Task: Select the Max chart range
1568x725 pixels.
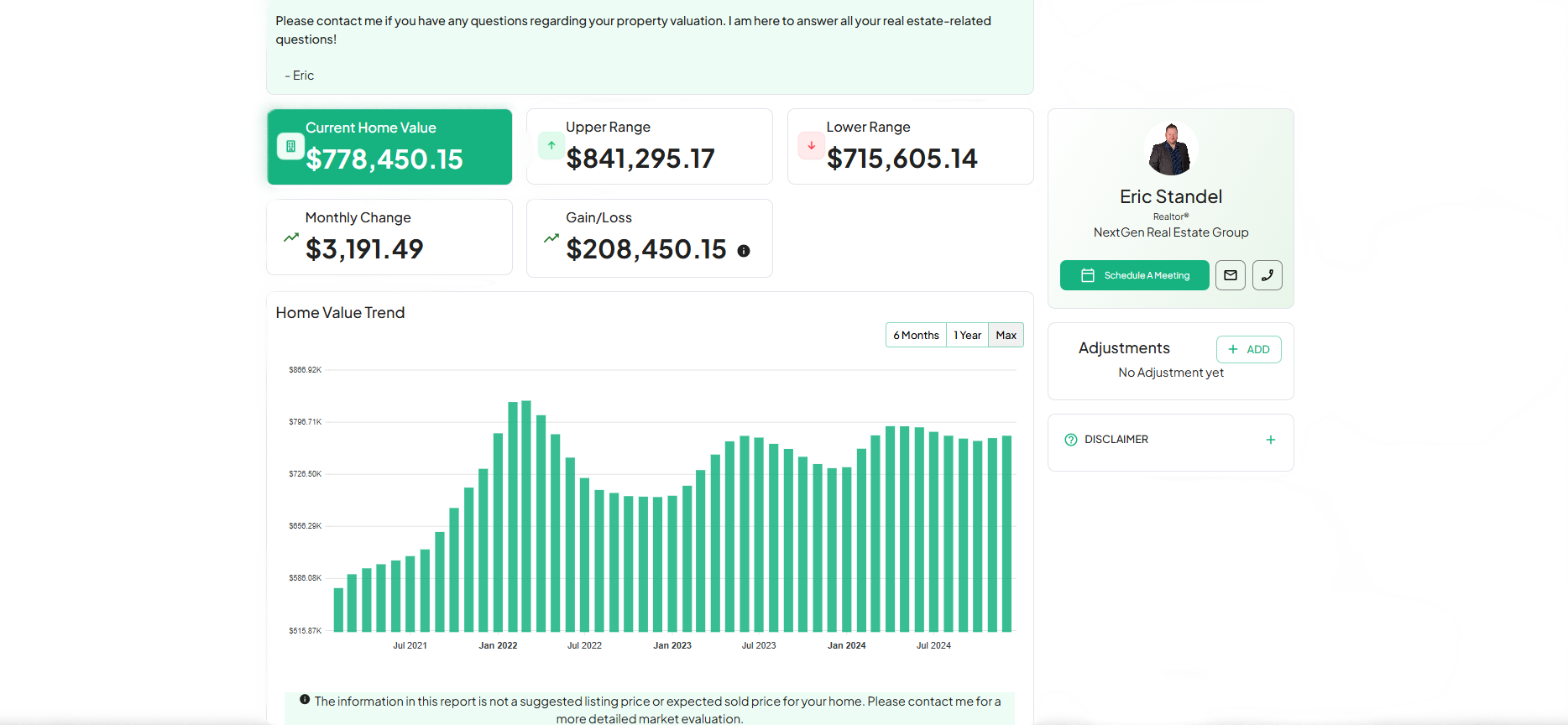Action: coord(1006,335)
